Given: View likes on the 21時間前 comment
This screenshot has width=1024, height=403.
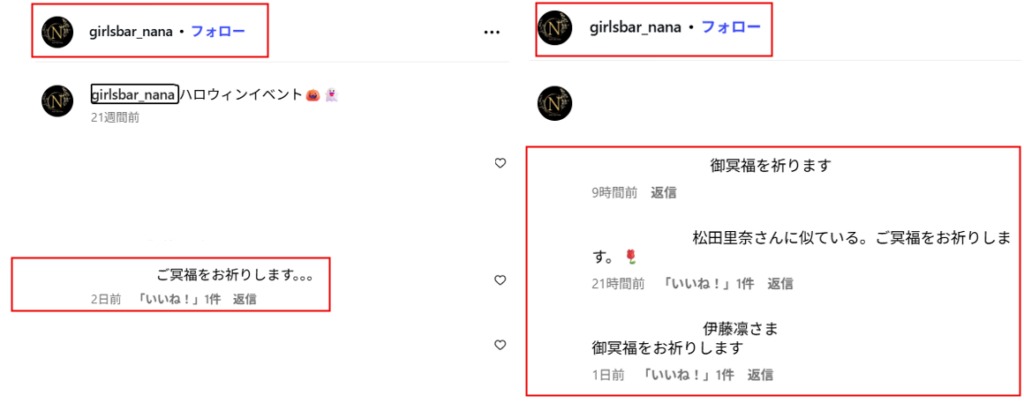Looking at the screenshot, I should point(708,283).
